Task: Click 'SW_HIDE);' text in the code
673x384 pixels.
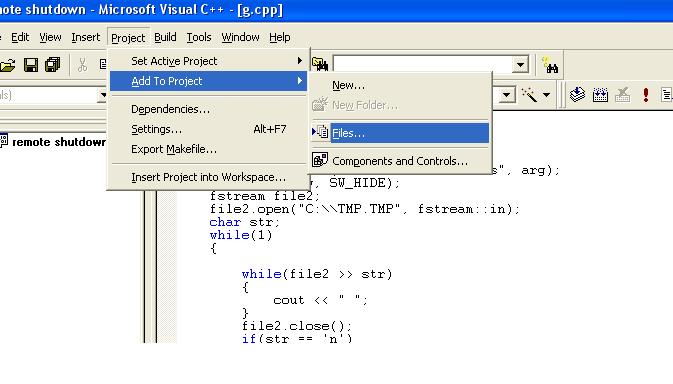Action: click(364, 183)
